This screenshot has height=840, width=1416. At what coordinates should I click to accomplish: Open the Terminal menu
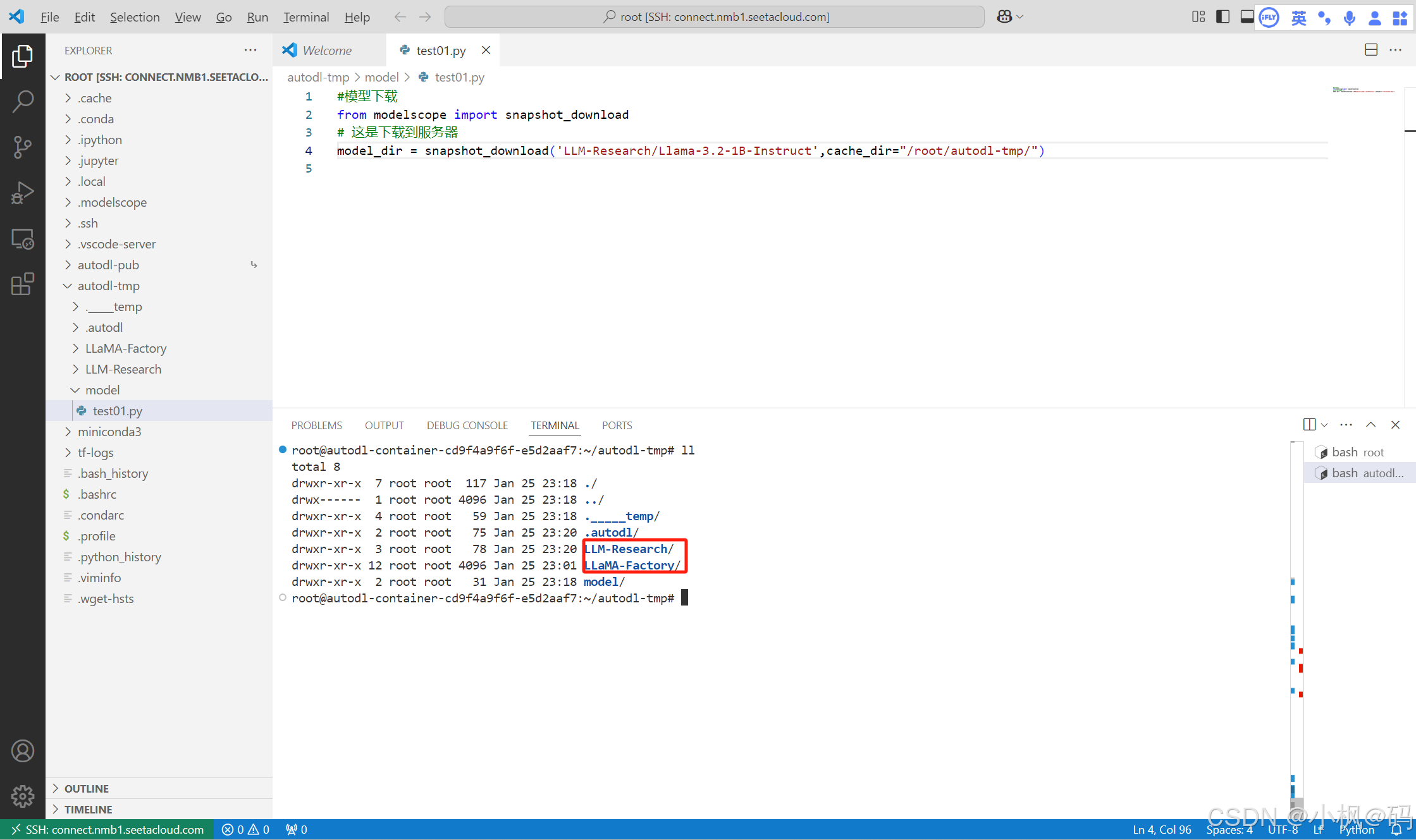click(306, 17)
